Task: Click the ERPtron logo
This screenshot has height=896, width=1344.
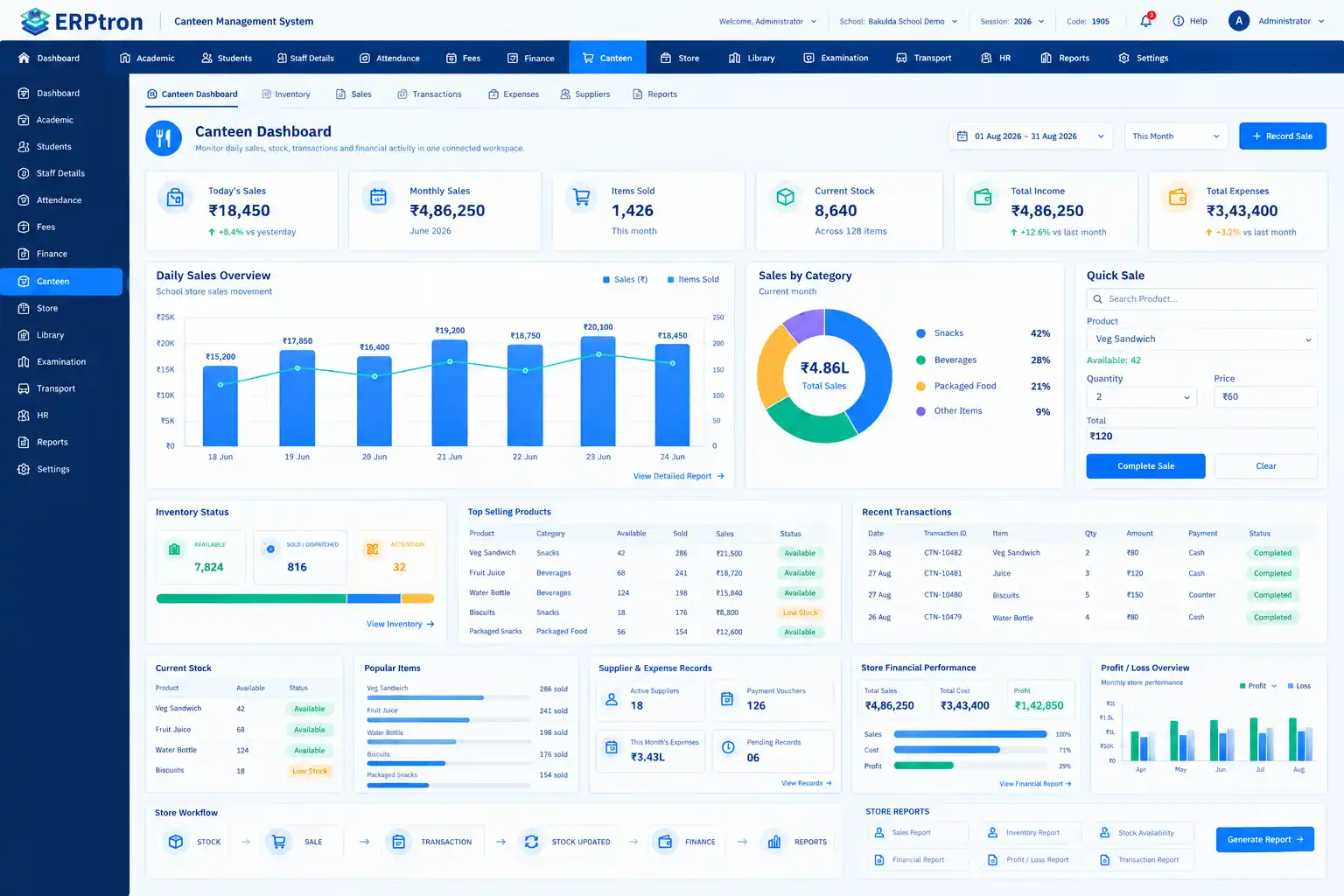Action: point(81,21)
